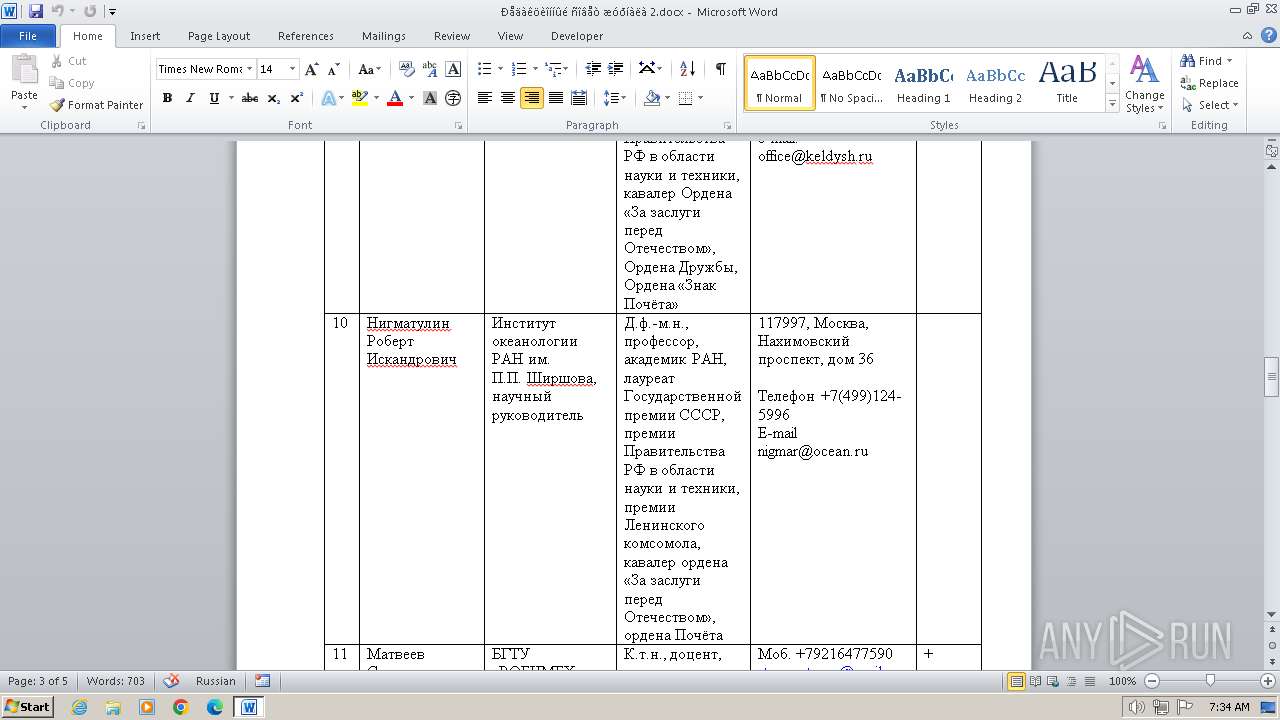The image size is (1280, 720).
Task: Apply Heading 1 style
Action: point(923,83)
